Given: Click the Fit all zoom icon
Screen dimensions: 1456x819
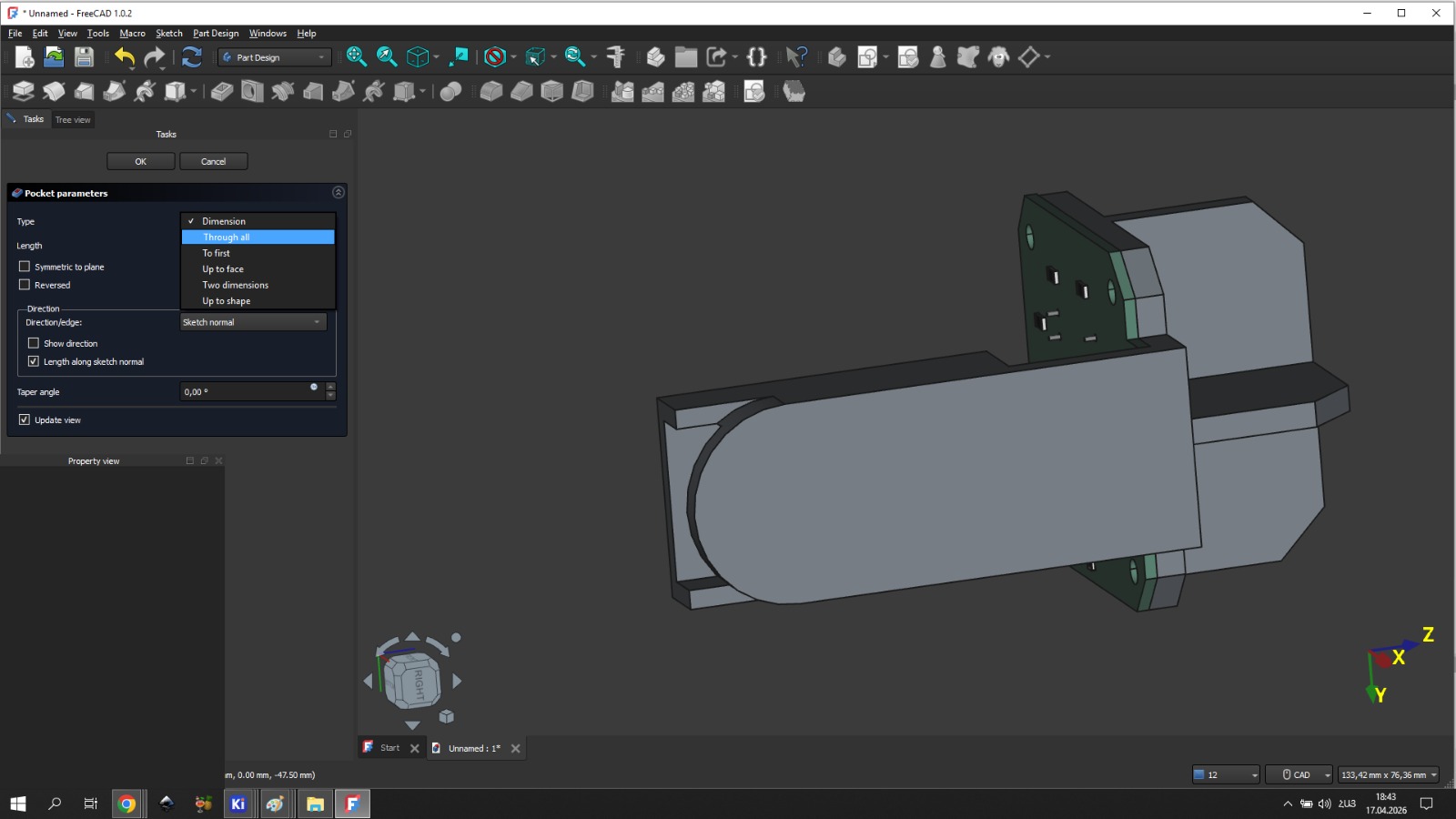Looking at the screenshot, I should pyautogui.click(x=356, y=57).
